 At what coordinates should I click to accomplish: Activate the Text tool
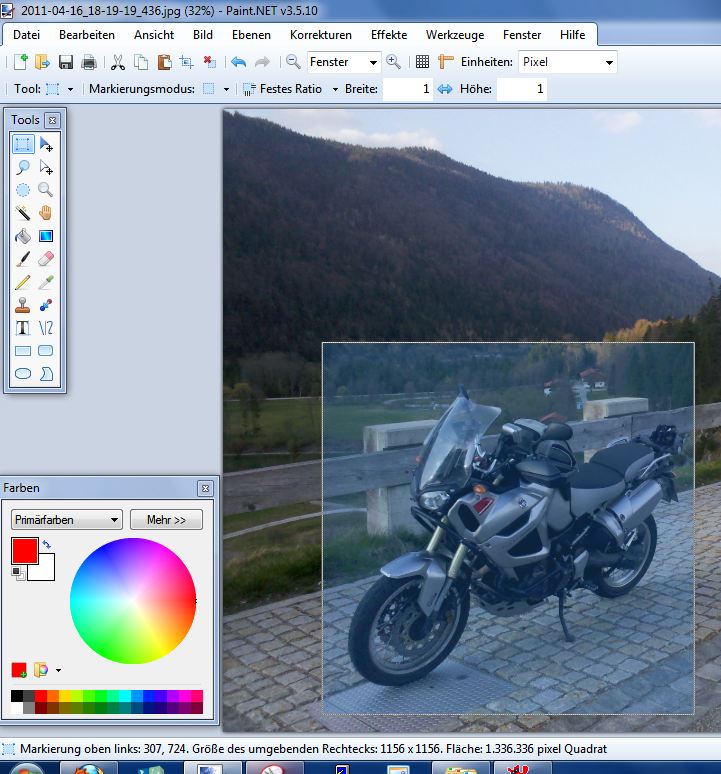23,328
